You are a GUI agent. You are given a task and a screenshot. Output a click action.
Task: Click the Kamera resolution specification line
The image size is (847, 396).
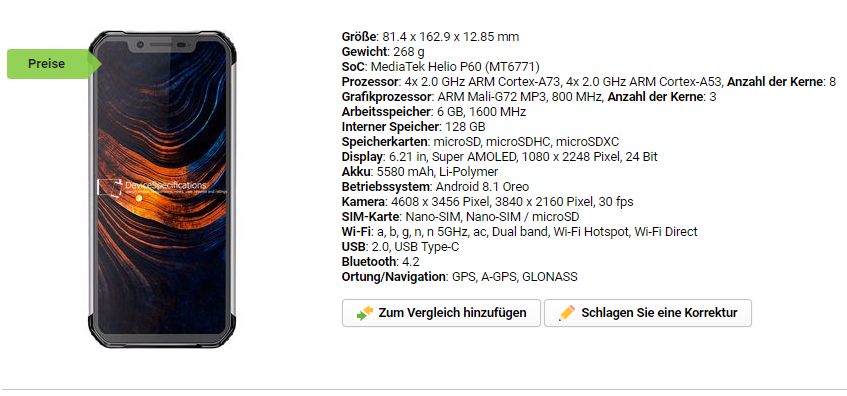[488, 202]
